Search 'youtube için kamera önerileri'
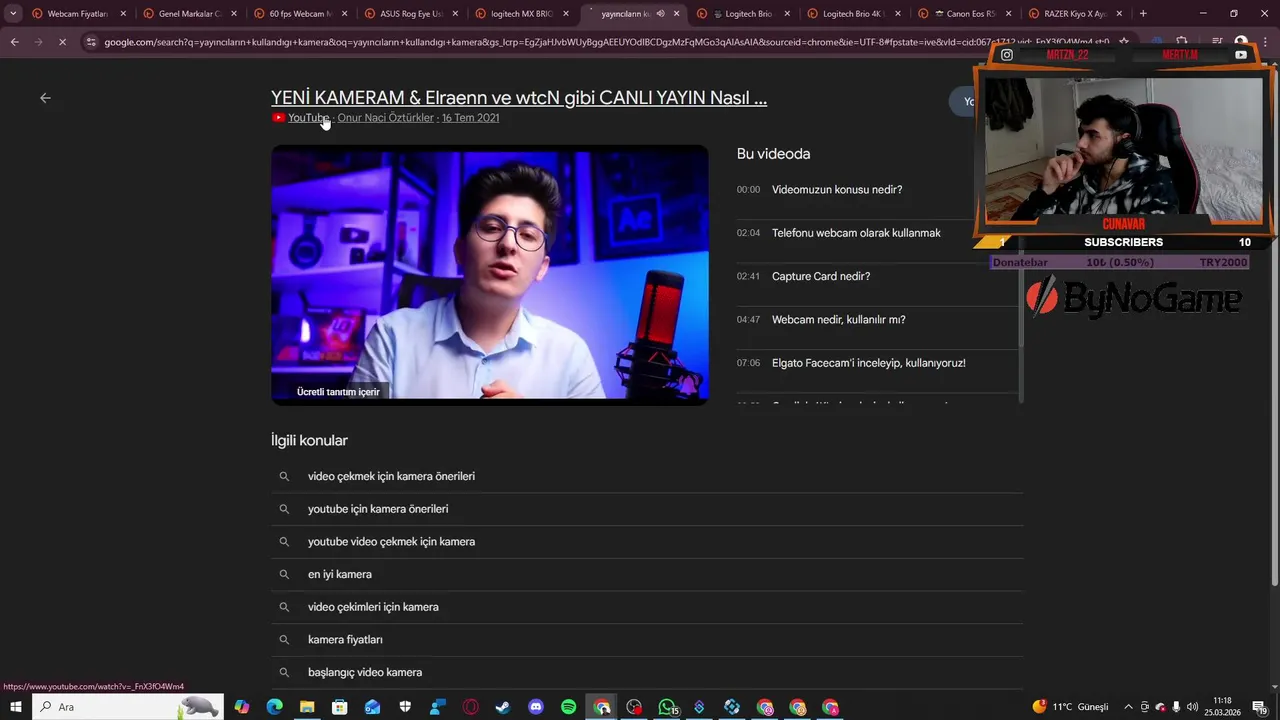 (x=378, y=509)
